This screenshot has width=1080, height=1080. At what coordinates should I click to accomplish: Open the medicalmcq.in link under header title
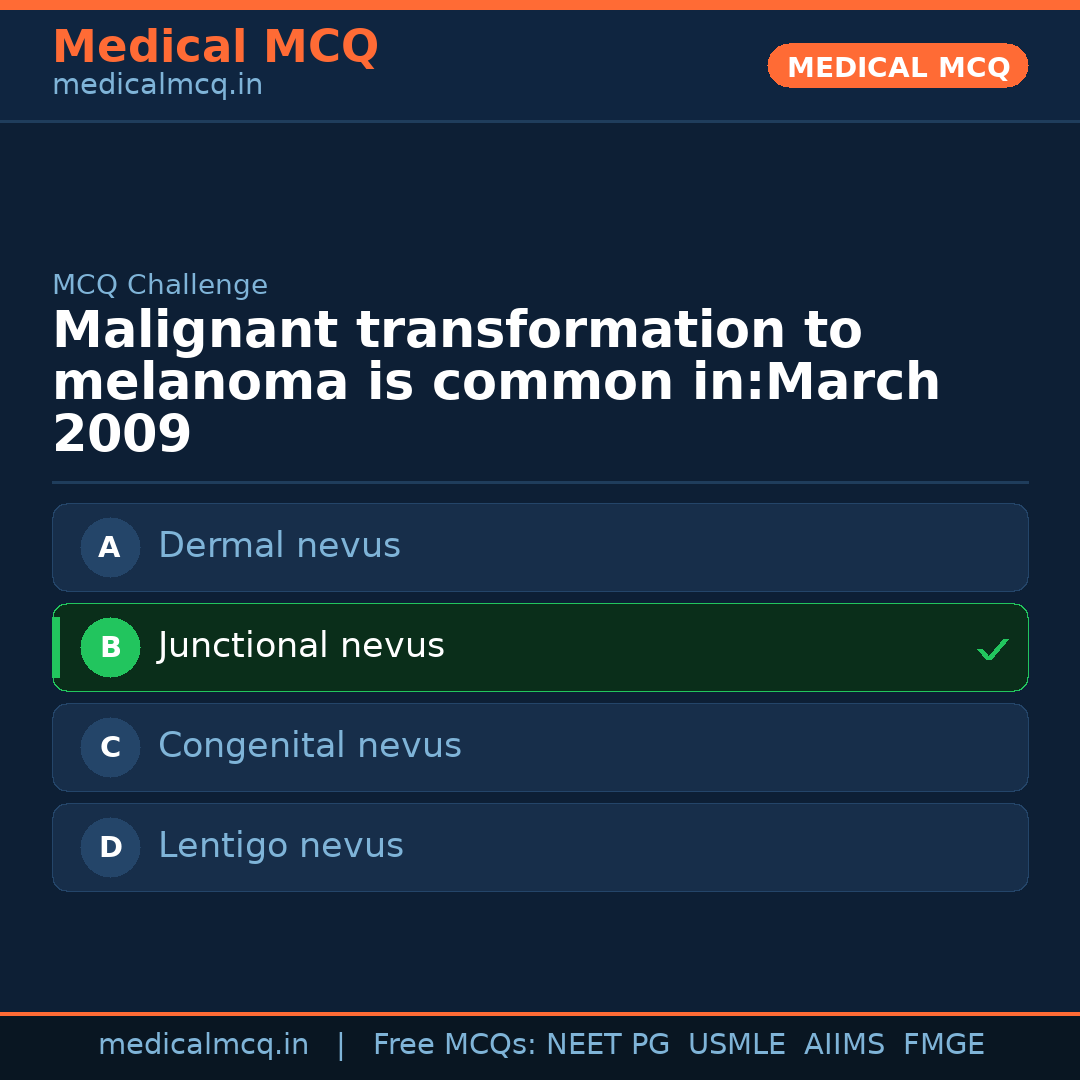(157, 86)
